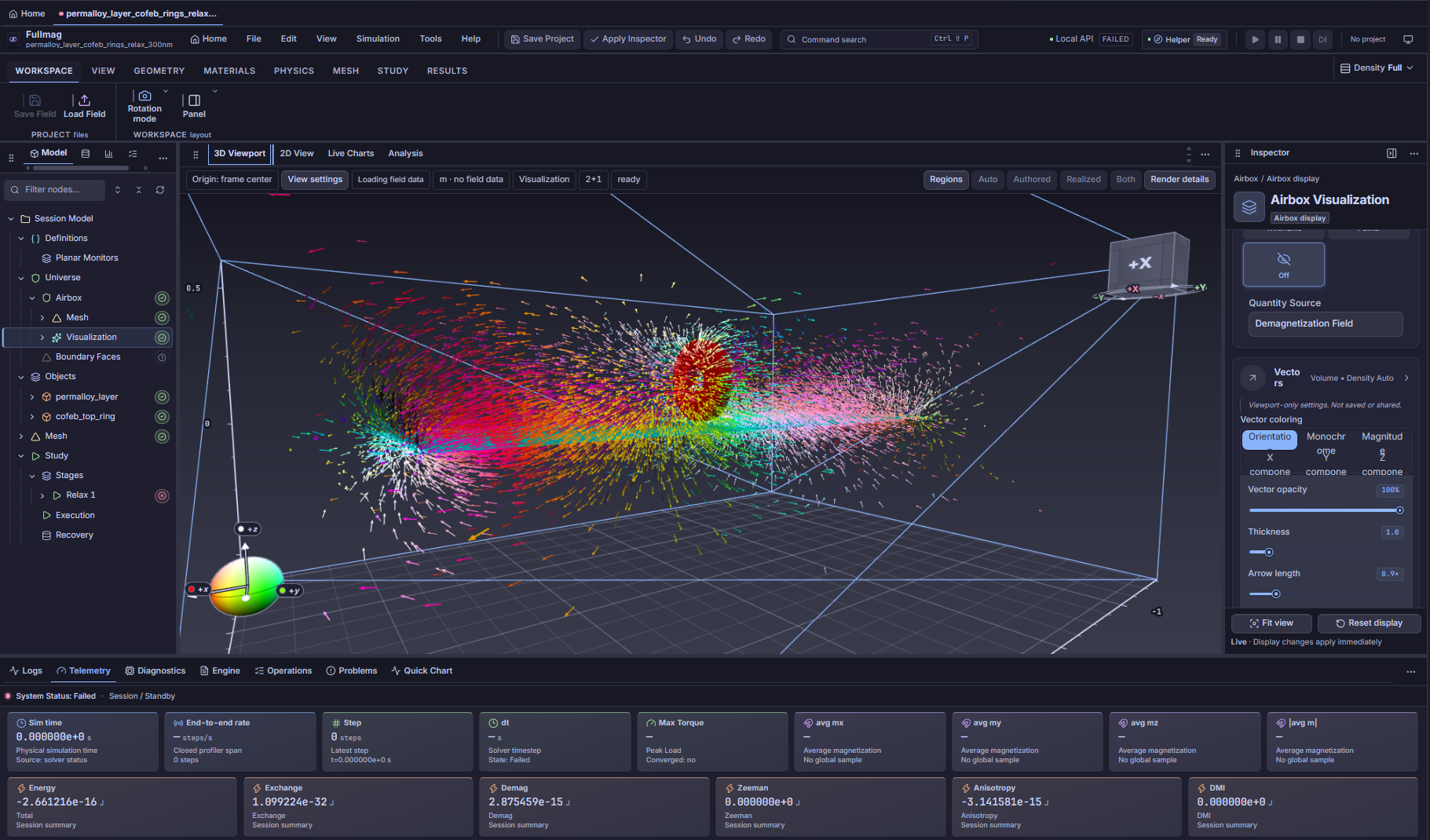
Task: Click the Fit view button
Action: pyautogui.click(x=1271, y=623)
